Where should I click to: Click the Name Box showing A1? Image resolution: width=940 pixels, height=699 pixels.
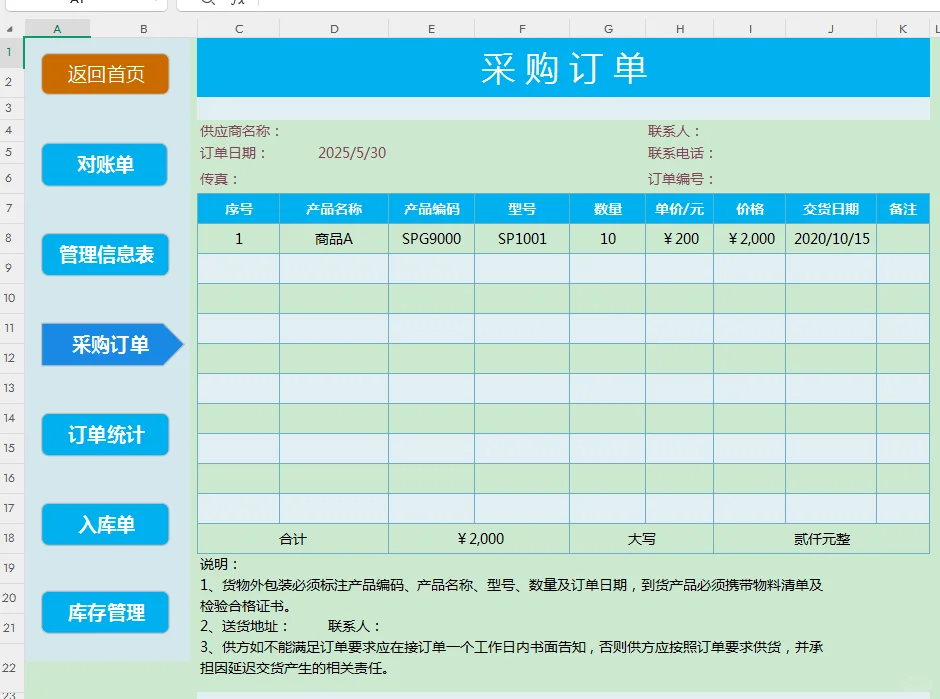tap(75, 4)
